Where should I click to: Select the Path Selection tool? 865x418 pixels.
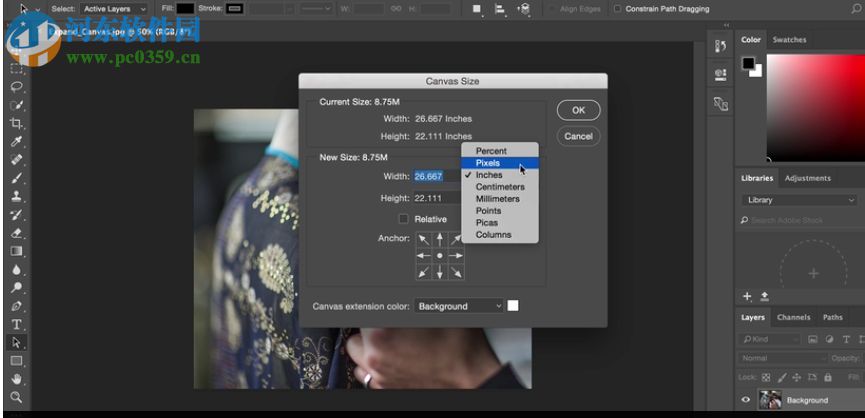tap(17, 342)
